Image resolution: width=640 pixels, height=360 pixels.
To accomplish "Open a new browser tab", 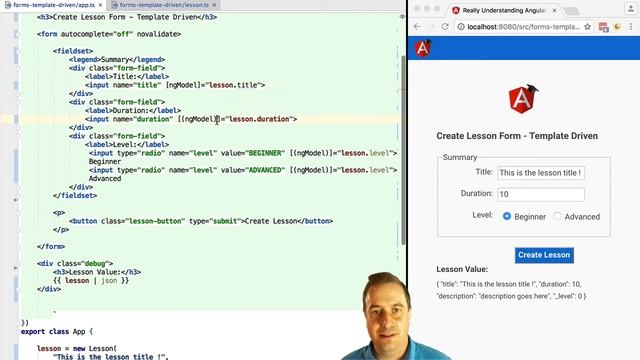I will [x=571, y=11].
